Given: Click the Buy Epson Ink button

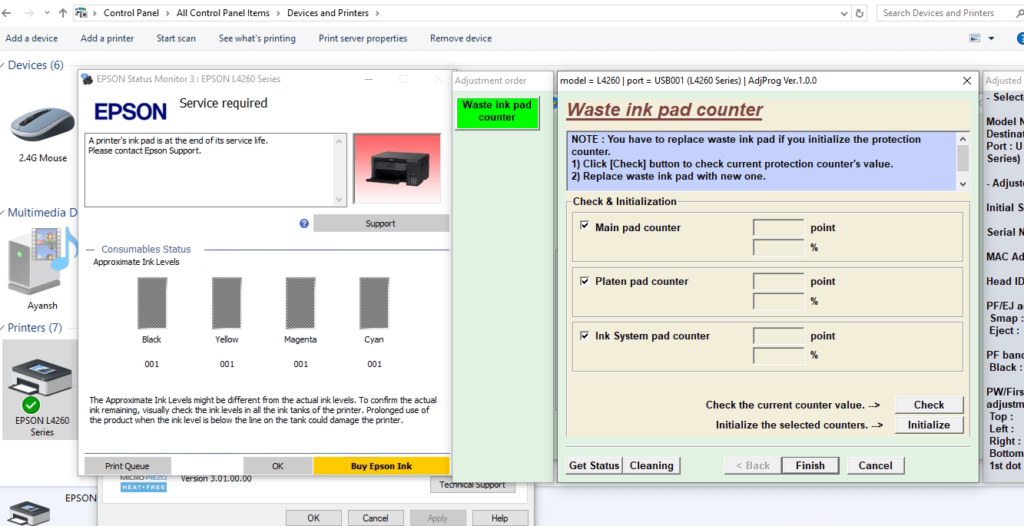Looking at the screenshot, I should tap(381, 466).
